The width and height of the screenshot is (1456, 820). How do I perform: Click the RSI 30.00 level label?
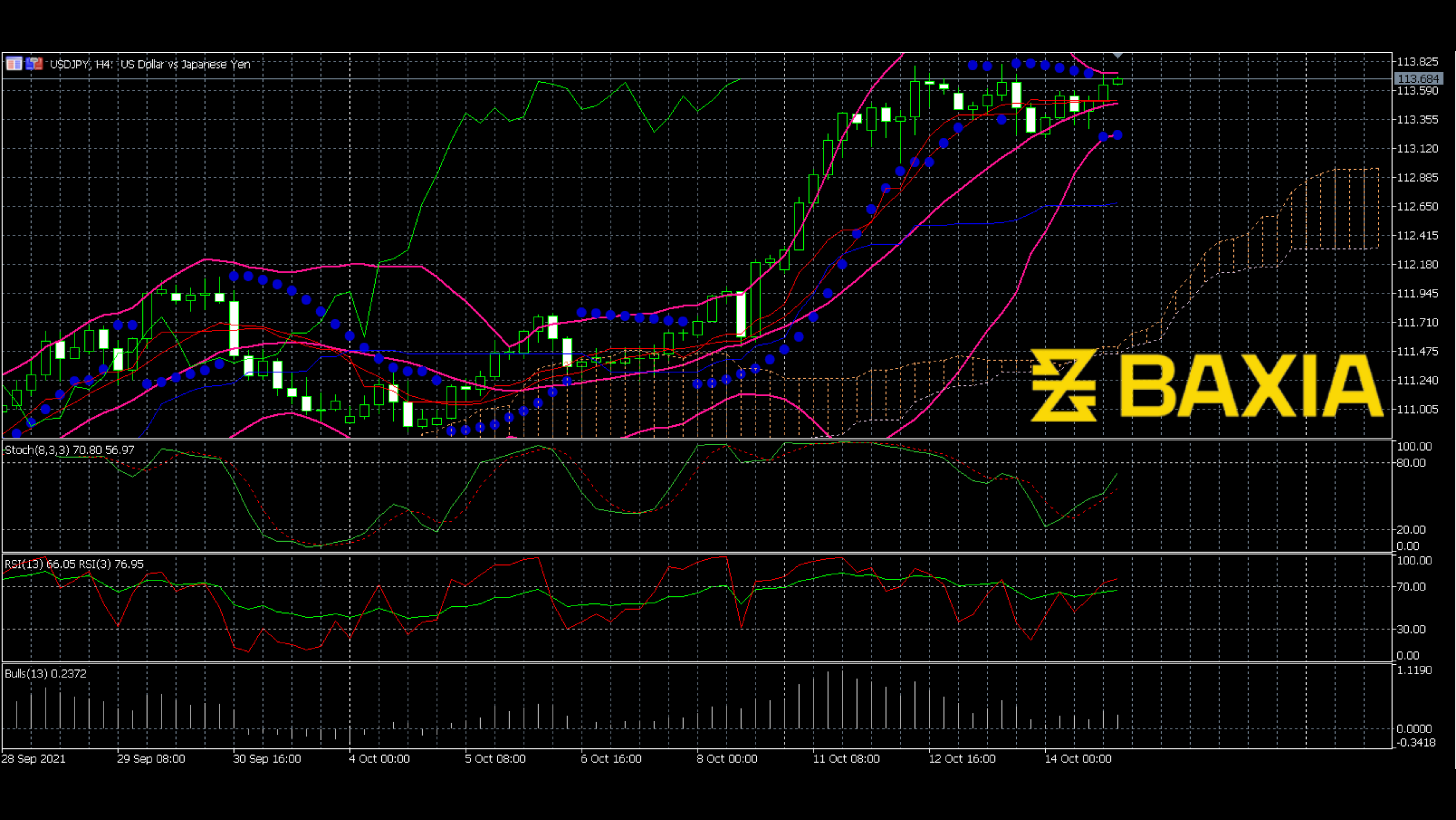pyautogui.click(x=1411, y=629)
